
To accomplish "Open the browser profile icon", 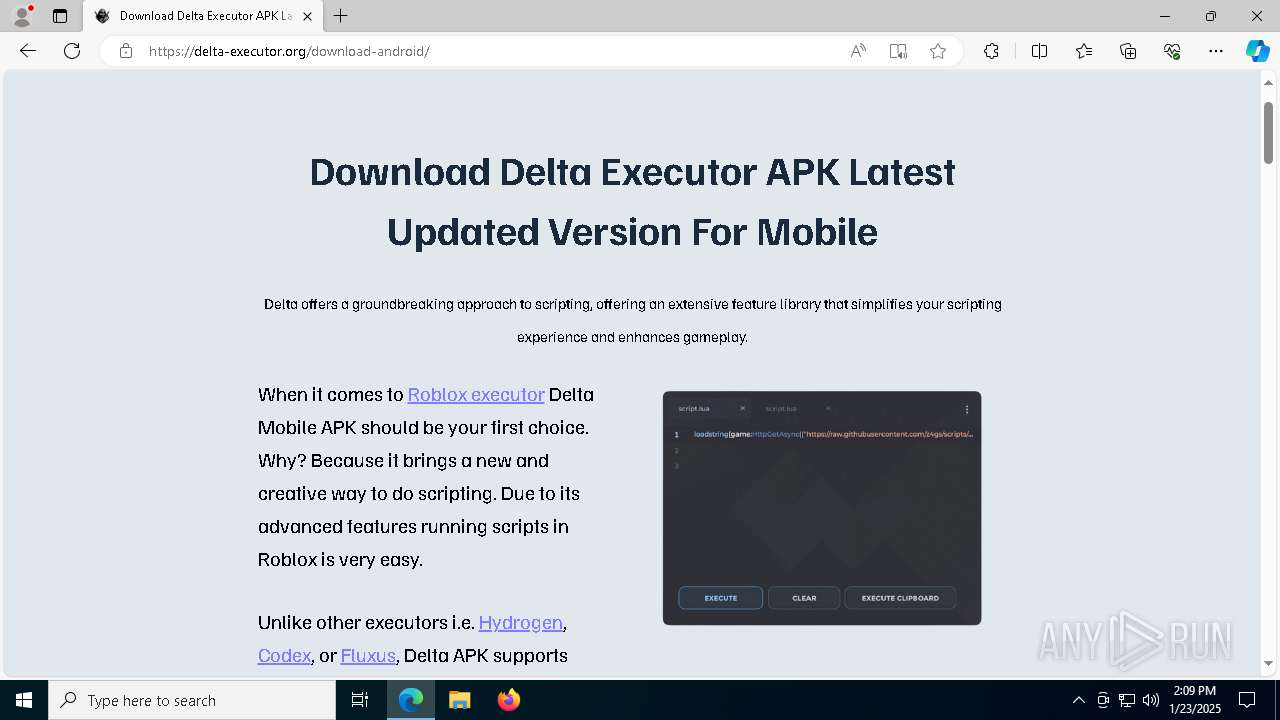I will click(x=21, y=16).
